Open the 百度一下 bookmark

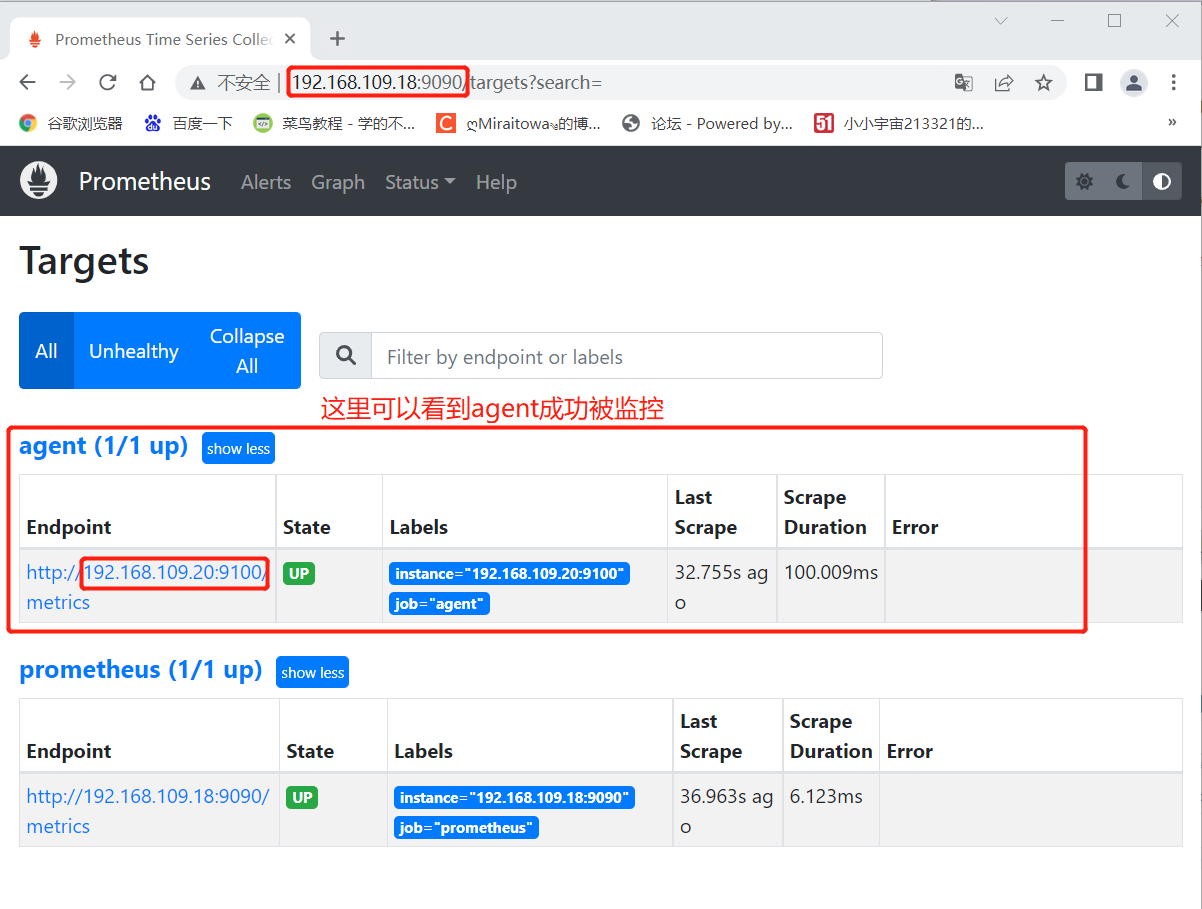pyautogui.click(x=188, y=123)
